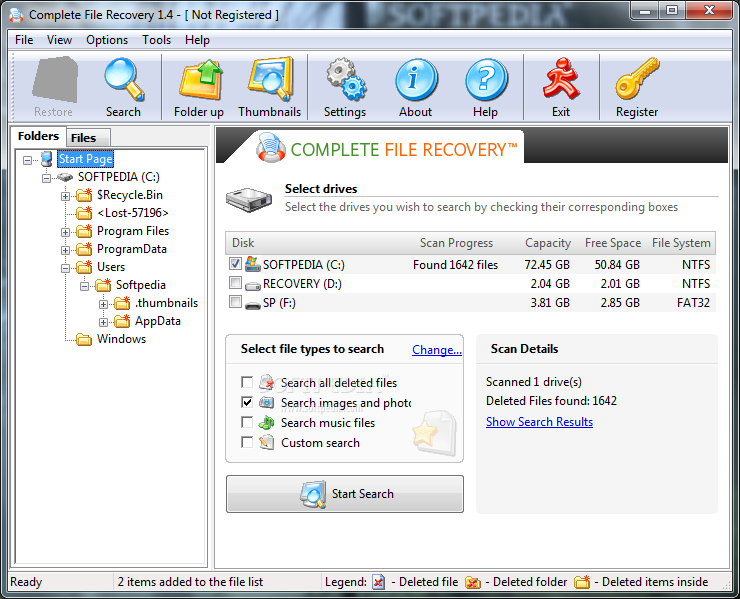Sort by the Free Space column header

613,243
